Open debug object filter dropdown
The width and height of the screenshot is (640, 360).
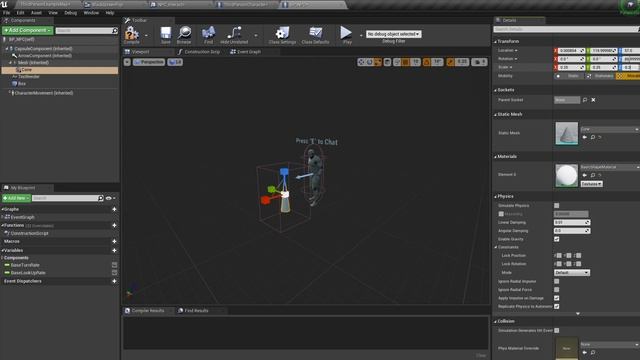tap(393, 34)
